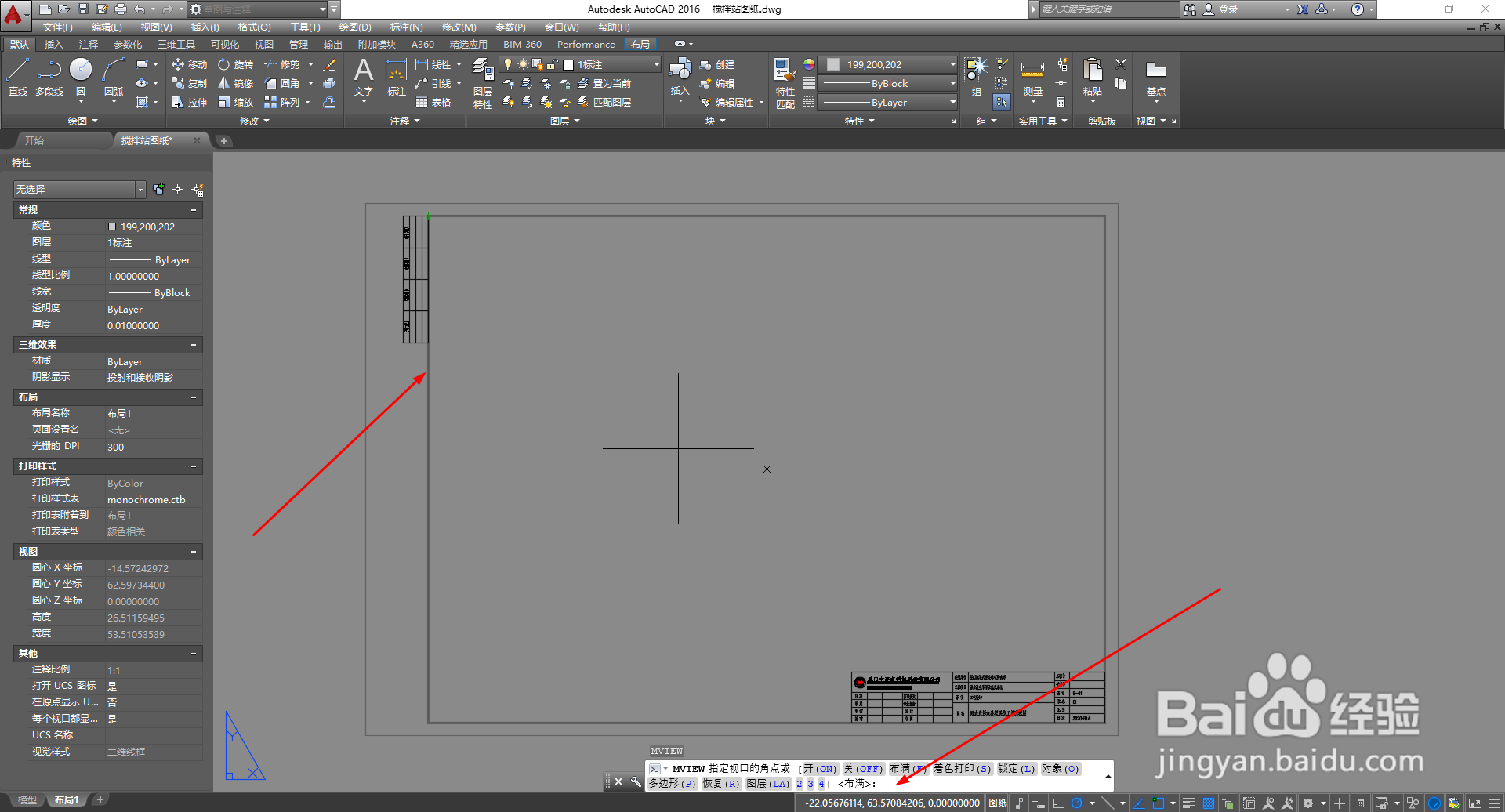1505x812 pixels.
Task: Click the Fillet (圆角) tool
Action: [x=282, y=83]
